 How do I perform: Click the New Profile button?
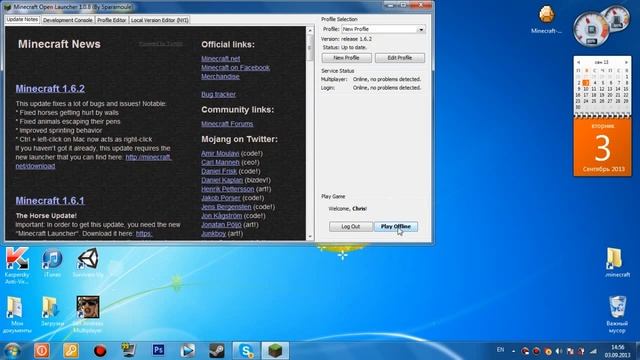(346, 58)
